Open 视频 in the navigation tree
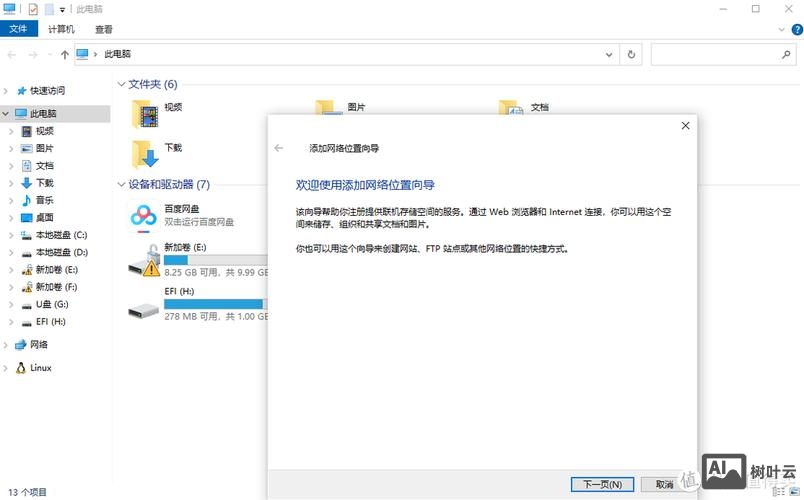Viewport: 804px width, 500px height. click(45, 131)
